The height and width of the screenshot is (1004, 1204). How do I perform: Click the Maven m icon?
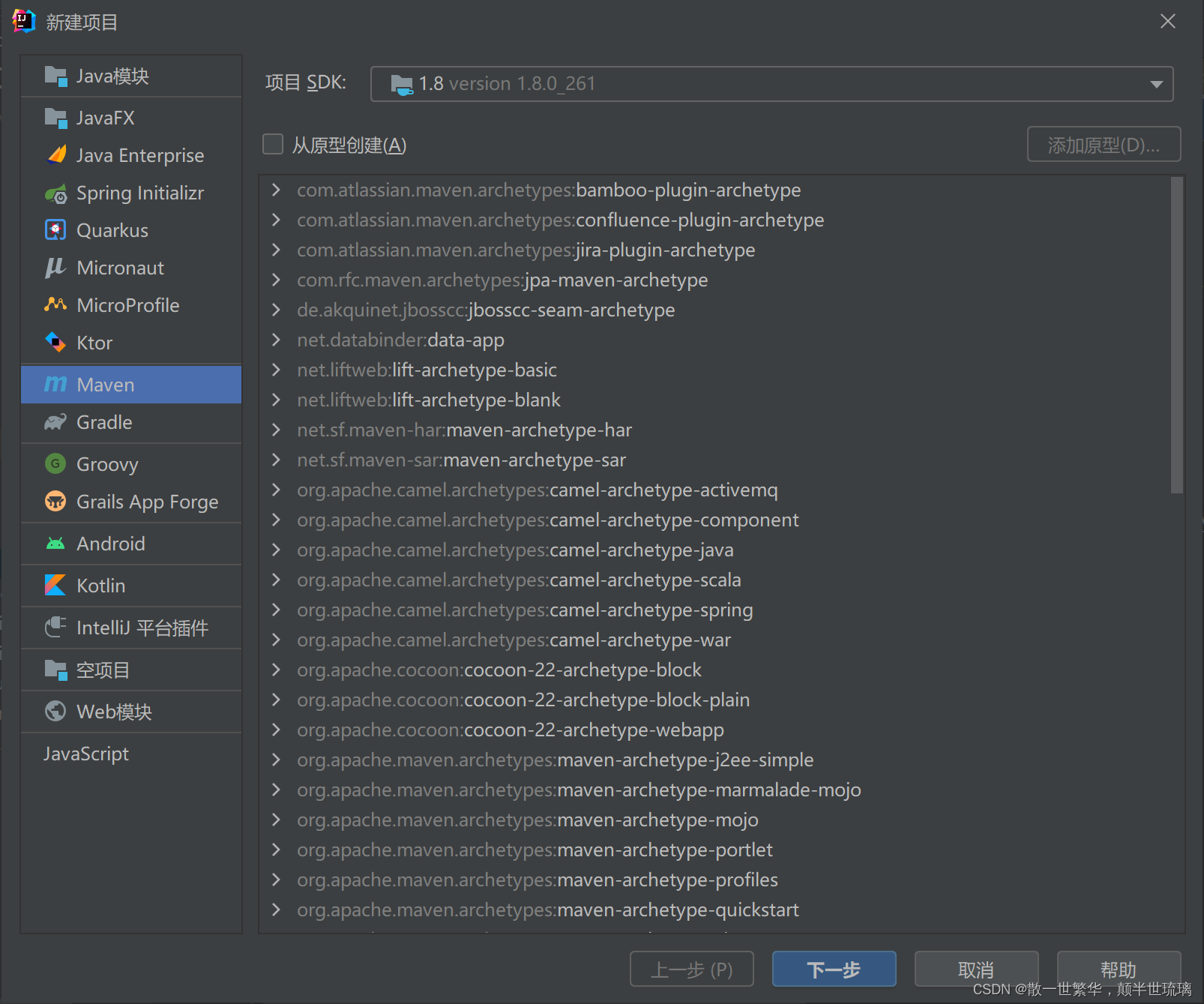[55, 385]
